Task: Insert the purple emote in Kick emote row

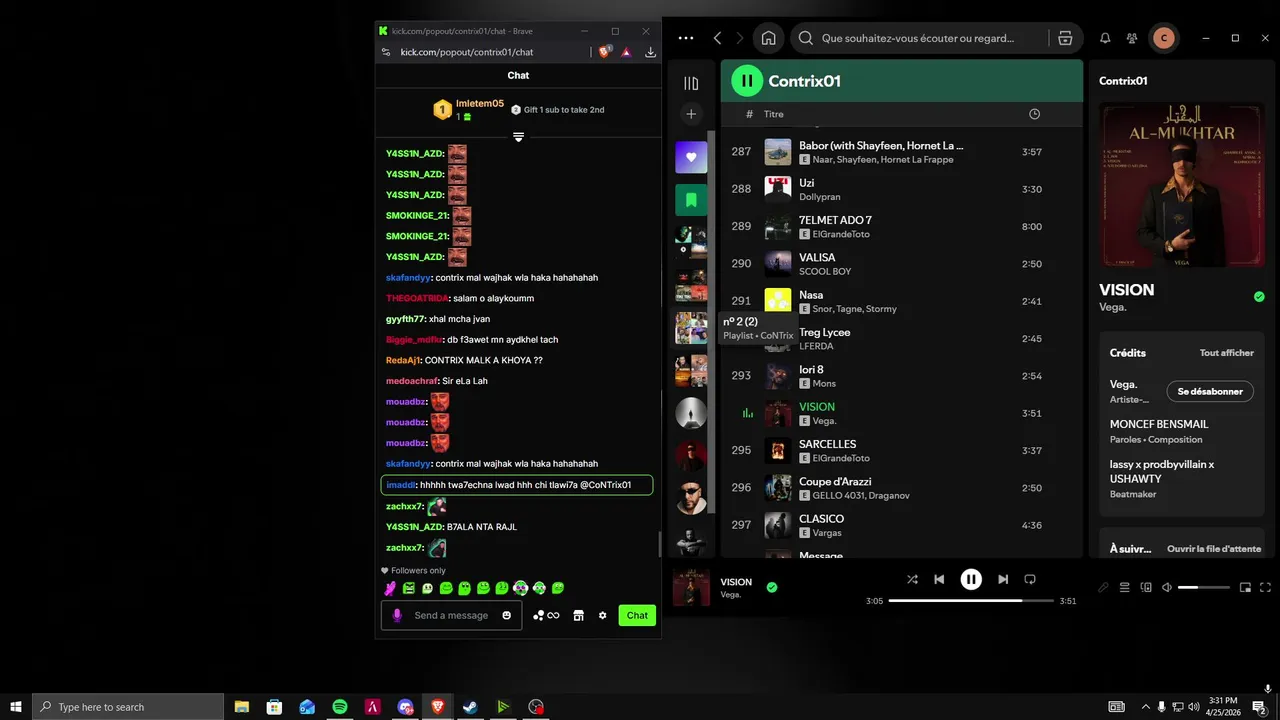Action: pyautogui.click(x=390, y=588)
